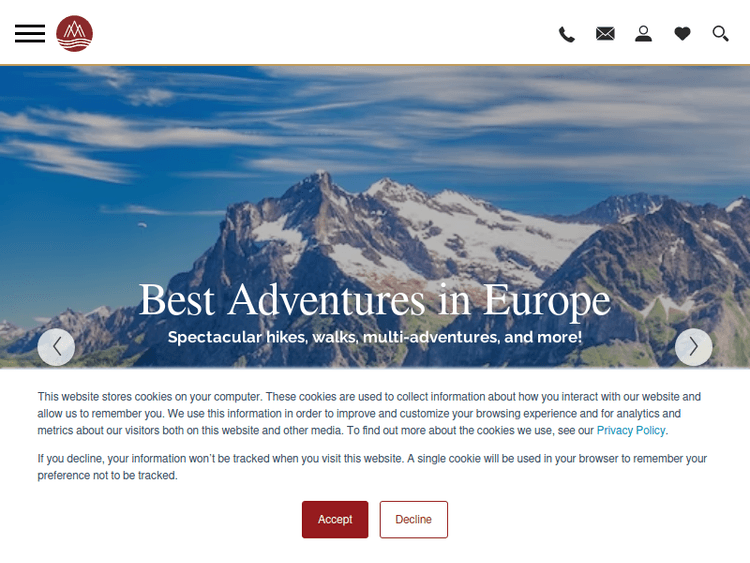Open the hamburger navigation menu
Screen dimensions: 750x563
tap(30, 33)
